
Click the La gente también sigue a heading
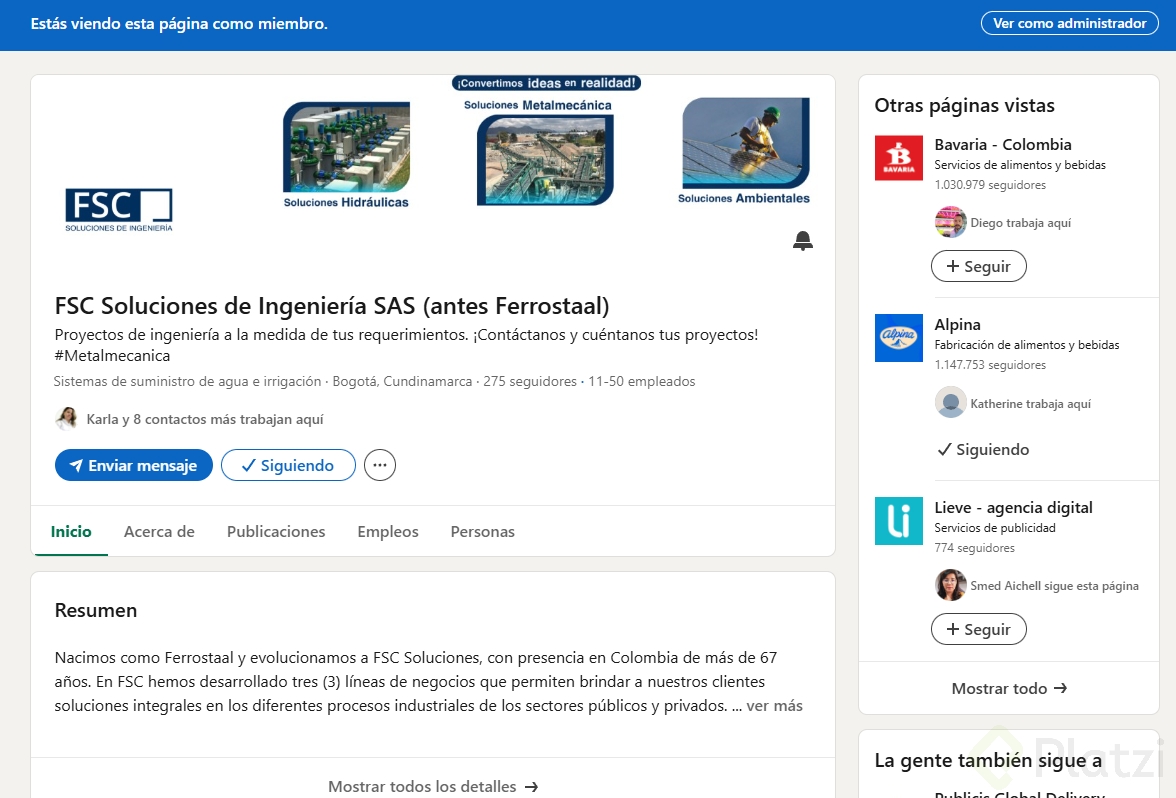988,760
